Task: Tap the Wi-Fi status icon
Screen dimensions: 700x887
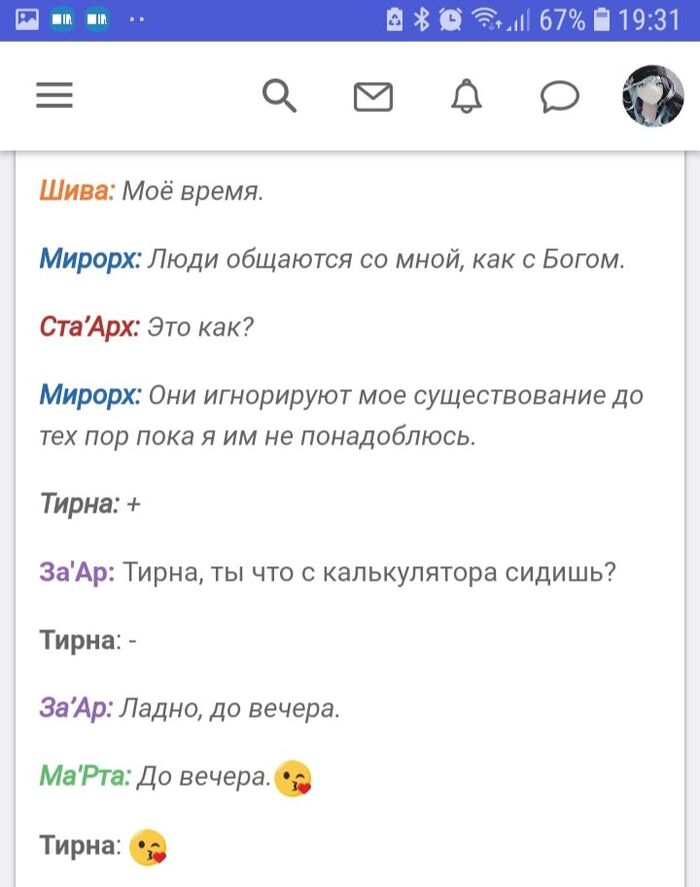Action: click(x=487, y=20)
